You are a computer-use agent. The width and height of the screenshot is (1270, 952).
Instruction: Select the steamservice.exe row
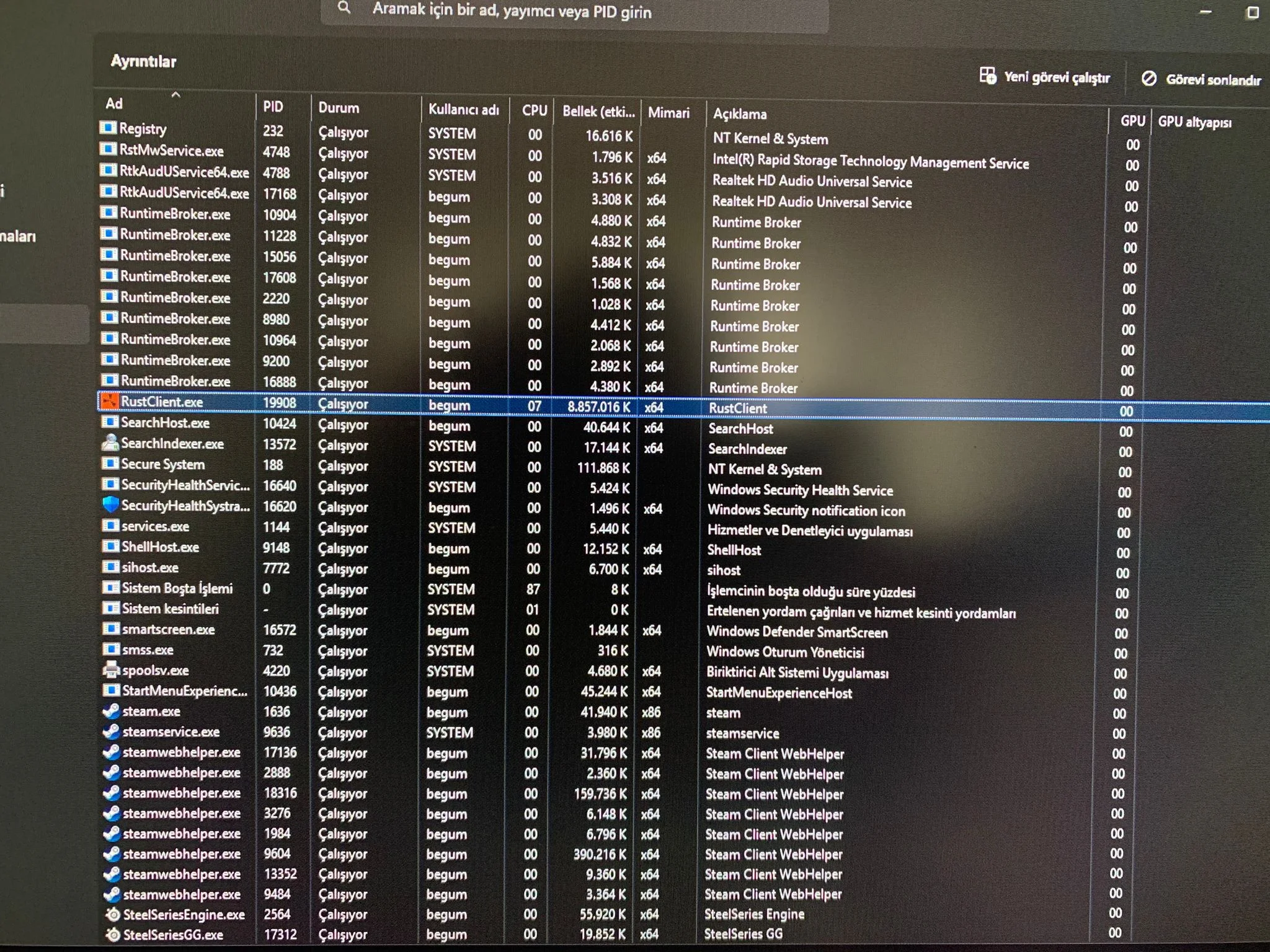pos(171,732)
